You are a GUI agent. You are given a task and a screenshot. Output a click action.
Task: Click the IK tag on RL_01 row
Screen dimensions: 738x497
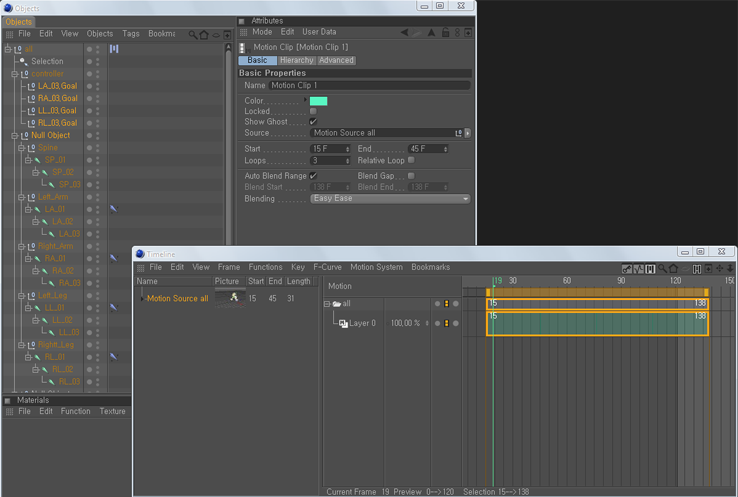tap(113, 357)
